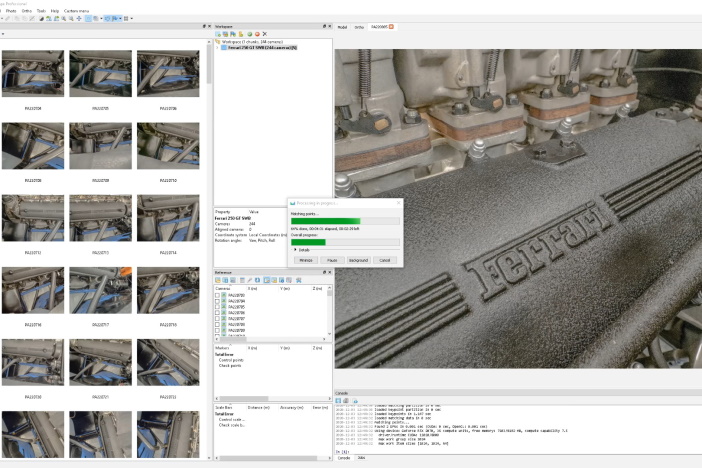Image resolution: width=702 pixels, height=468 pixels.
Task: Select the photo thumbnail ending in 04
Action: click(x=33, y=73)
